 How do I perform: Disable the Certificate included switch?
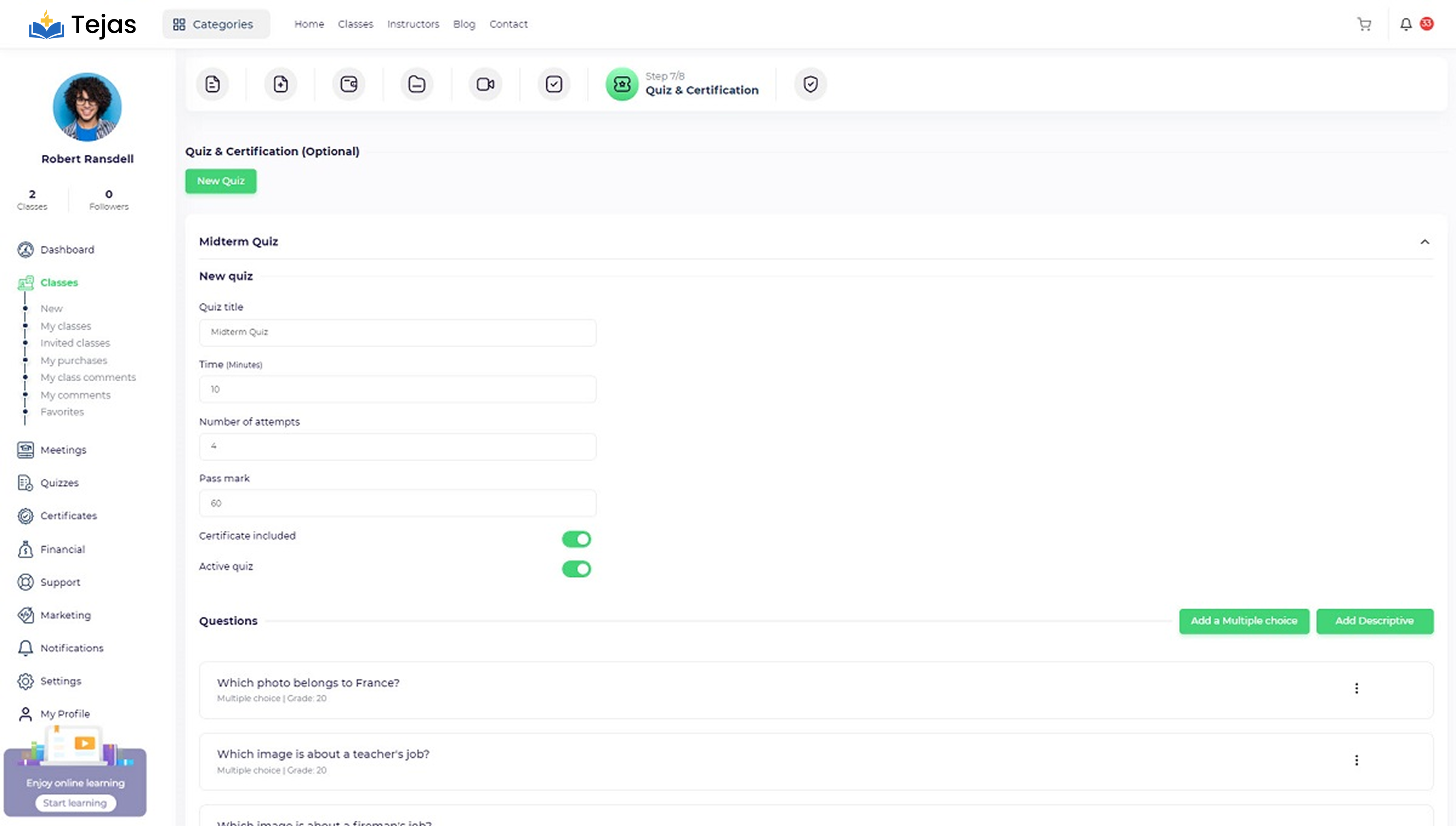pos(576,539)
